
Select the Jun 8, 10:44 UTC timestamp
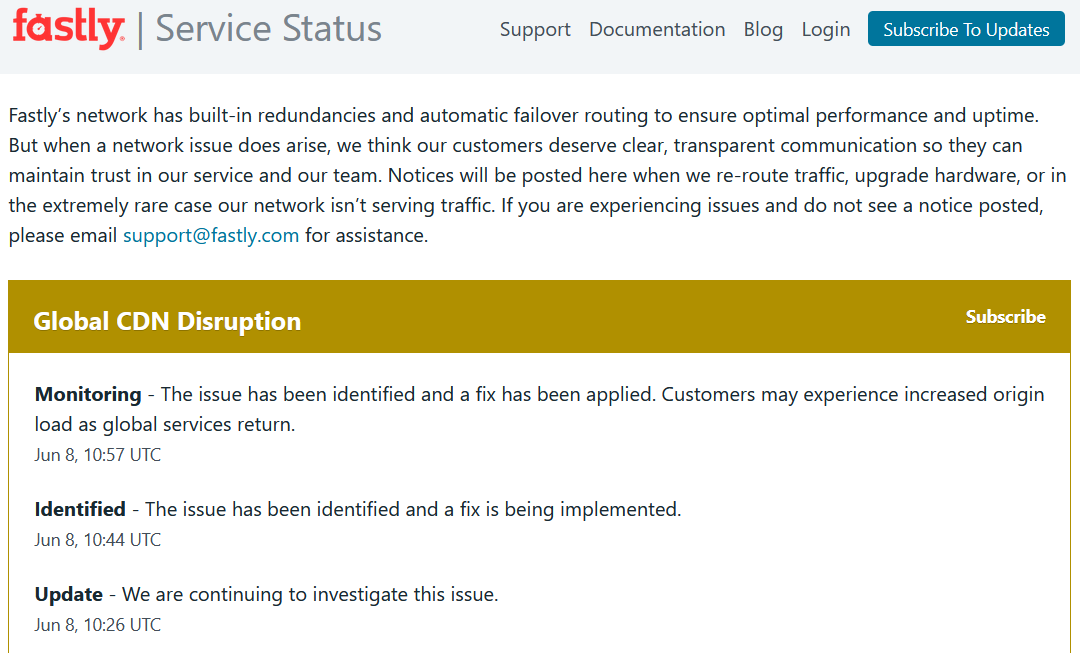click(x=98, y=540)
